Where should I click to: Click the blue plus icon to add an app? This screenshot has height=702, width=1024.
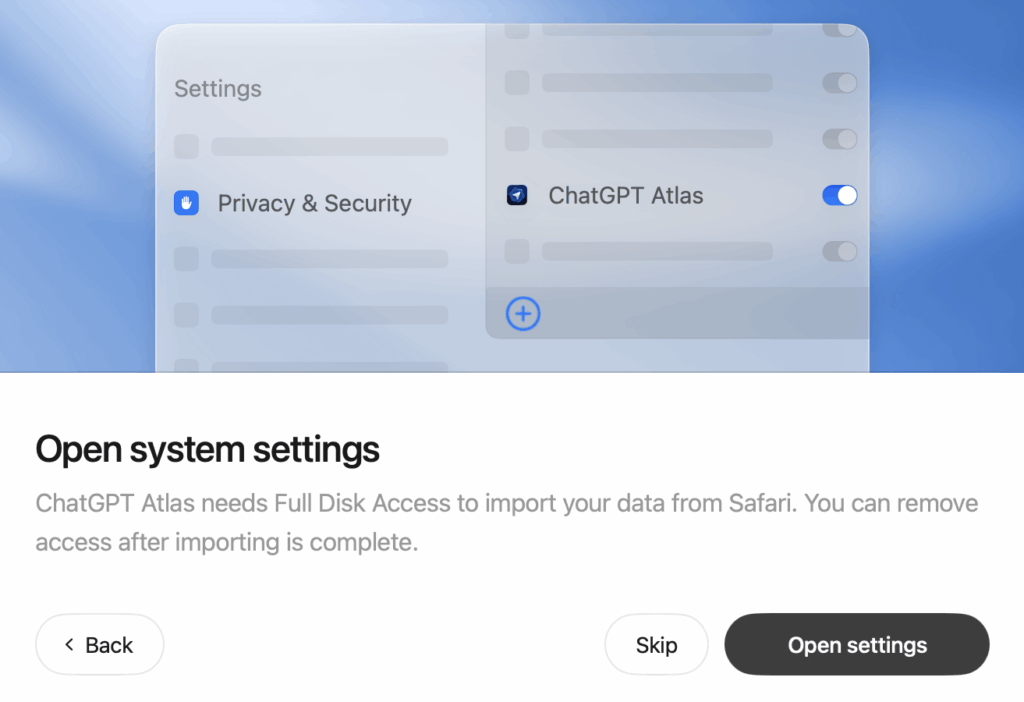[x=522, y=313]
